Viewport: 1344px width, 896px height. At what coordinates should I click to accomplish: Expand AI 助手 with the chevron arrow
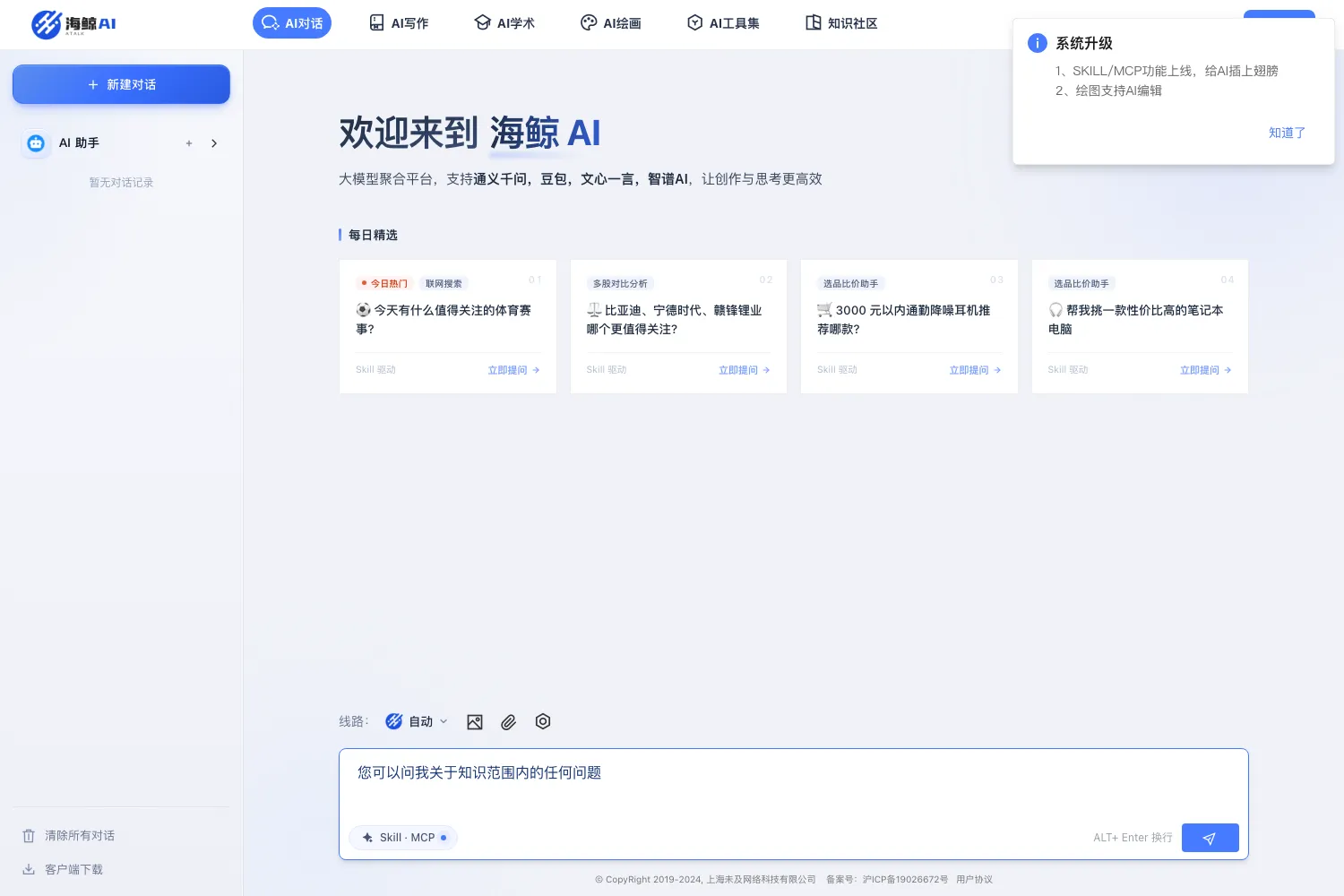click(x=214, y=143)
